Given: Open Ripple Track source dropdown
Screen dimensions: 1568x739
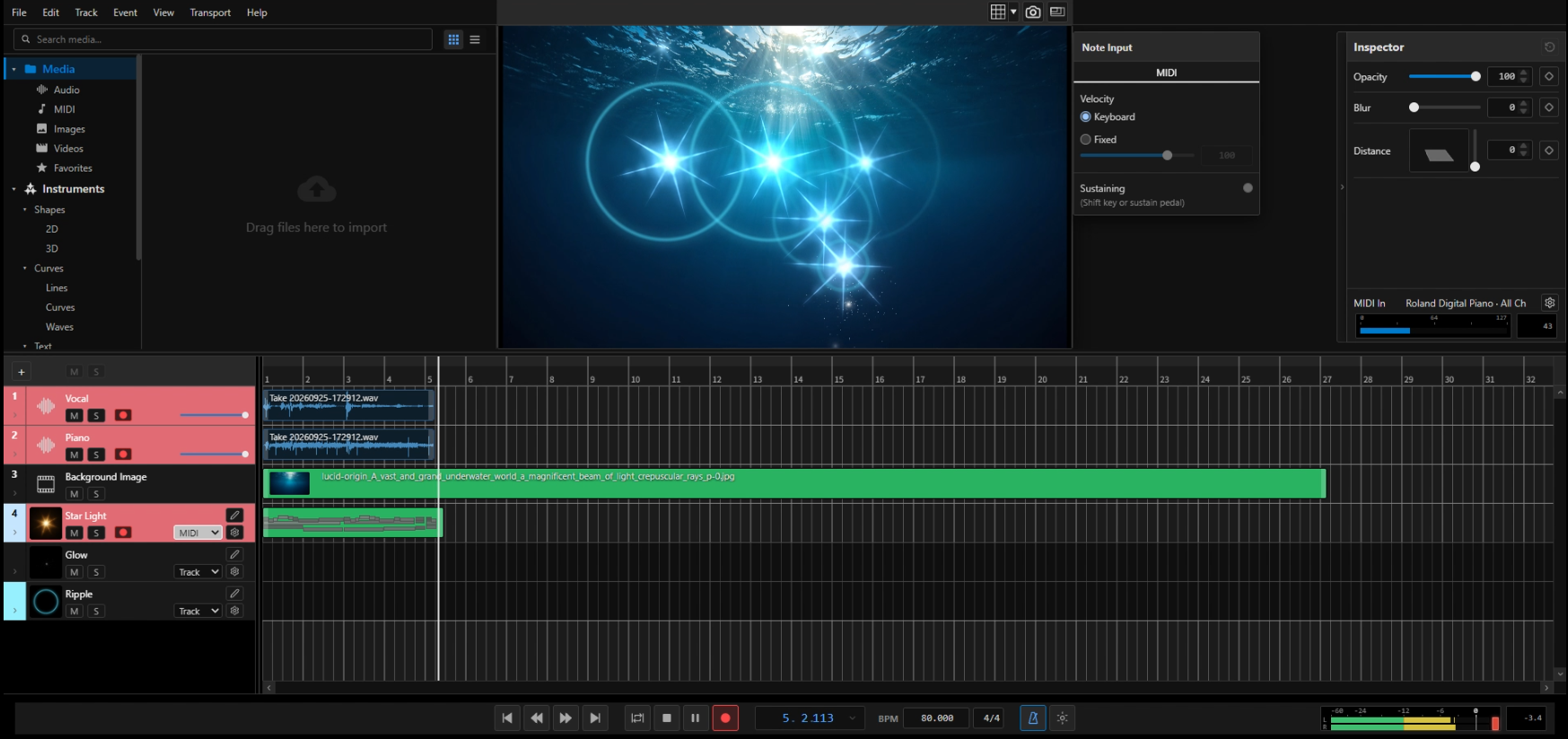Looking at the screenshot, I should (197, 611).
